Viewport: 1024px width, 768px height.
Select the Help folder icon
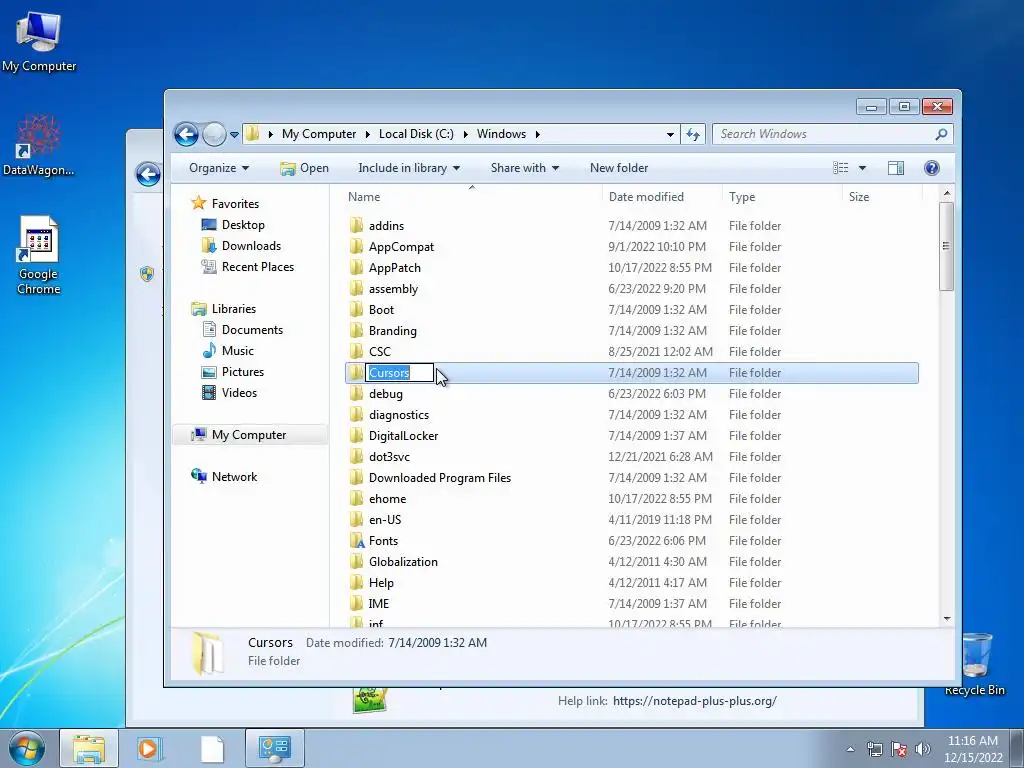click(x=357, y=583)
